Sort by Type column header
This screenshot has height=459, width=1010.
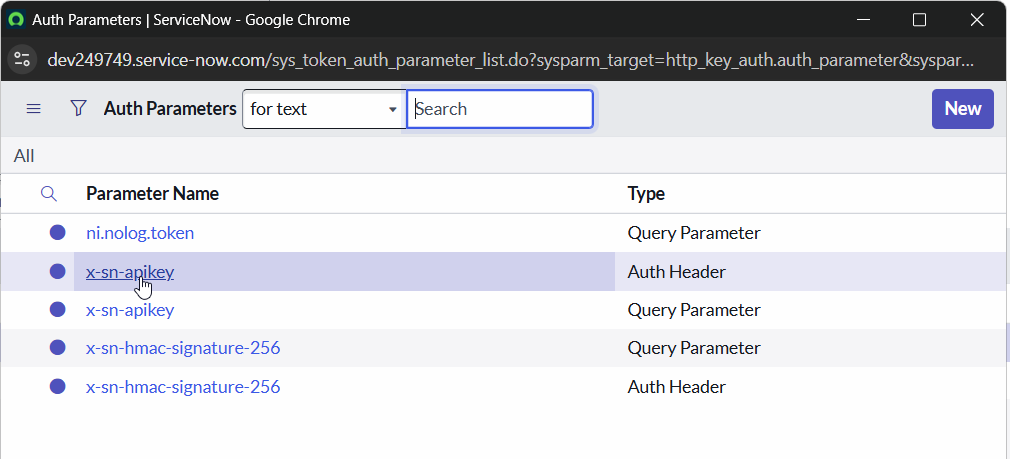tap(646, 194)
